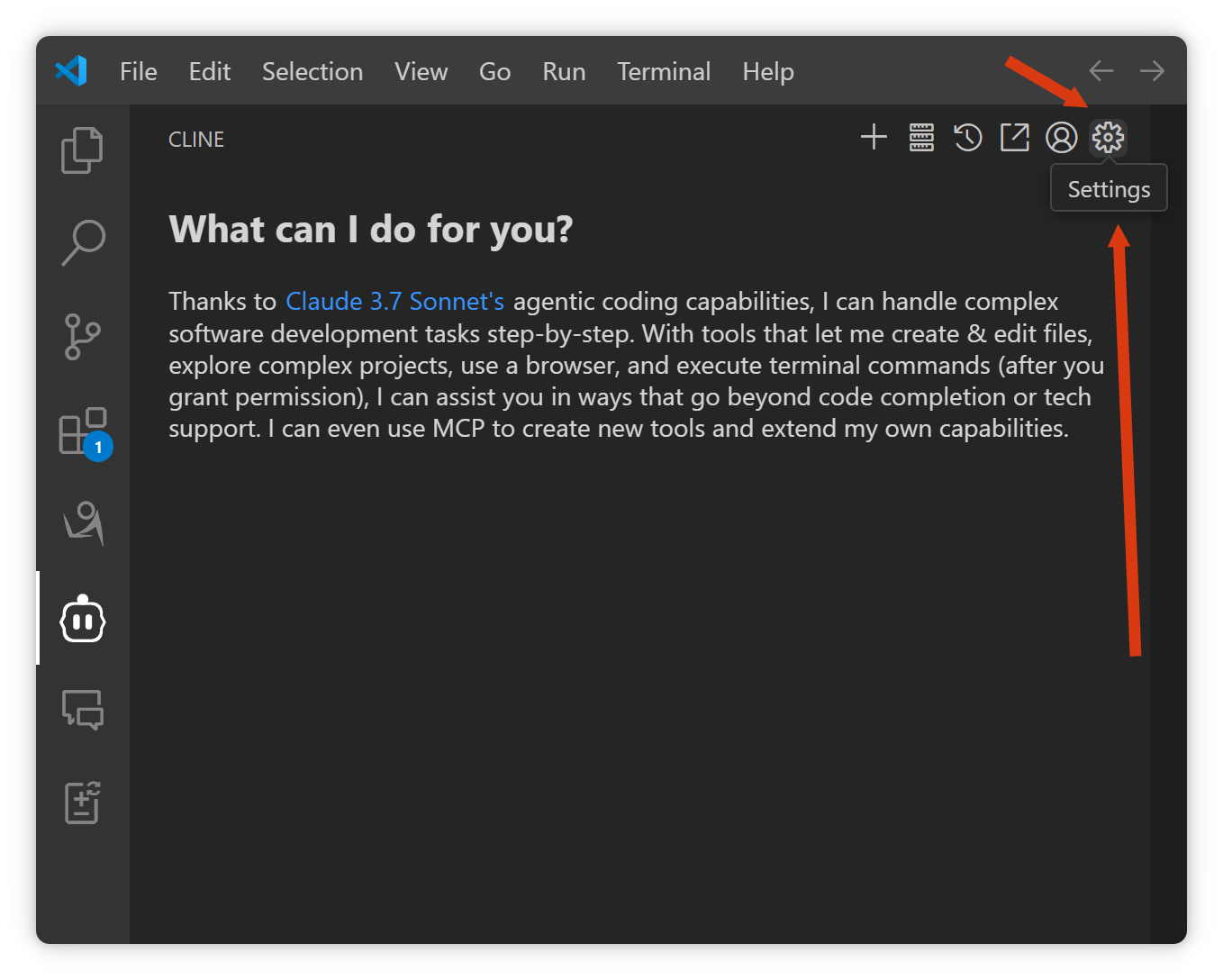This screenshot has width=1223, height=980.
Task: Go back using the left arrow
Action: (1101, 71)
